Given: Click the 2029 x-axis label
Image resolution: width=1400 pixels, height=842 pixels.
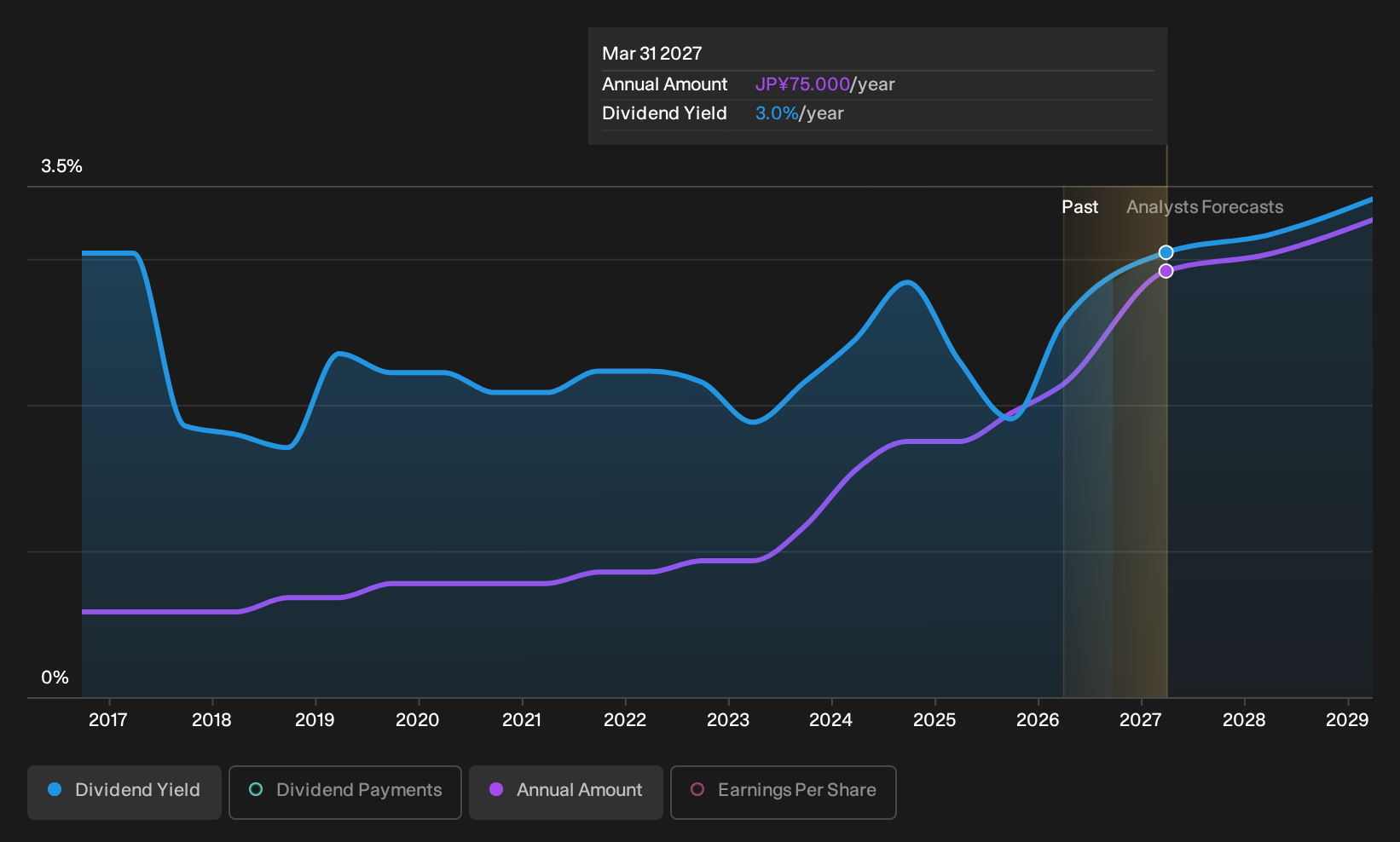Looking at the screenshot, I should pyautogui.click(x=1347, y=720).
